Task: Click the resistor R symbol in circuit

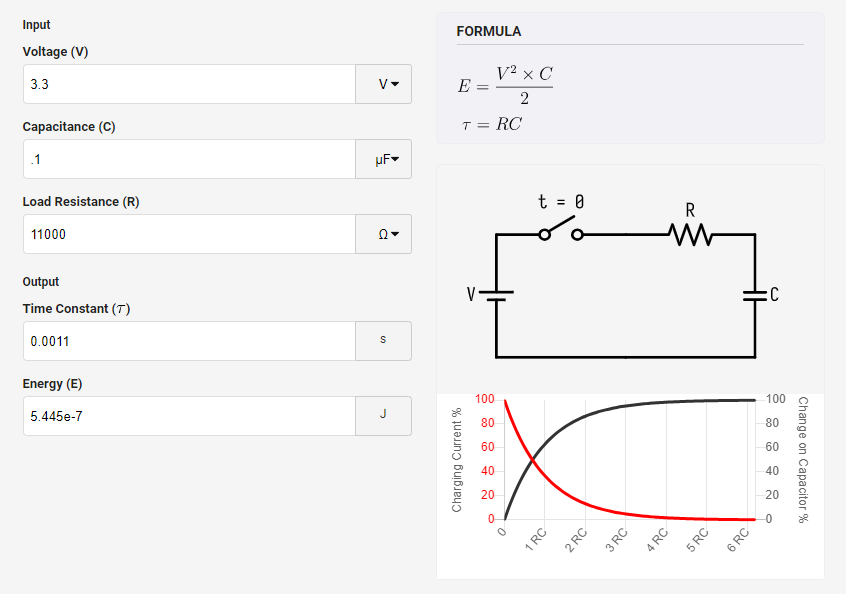Action: 690,234
